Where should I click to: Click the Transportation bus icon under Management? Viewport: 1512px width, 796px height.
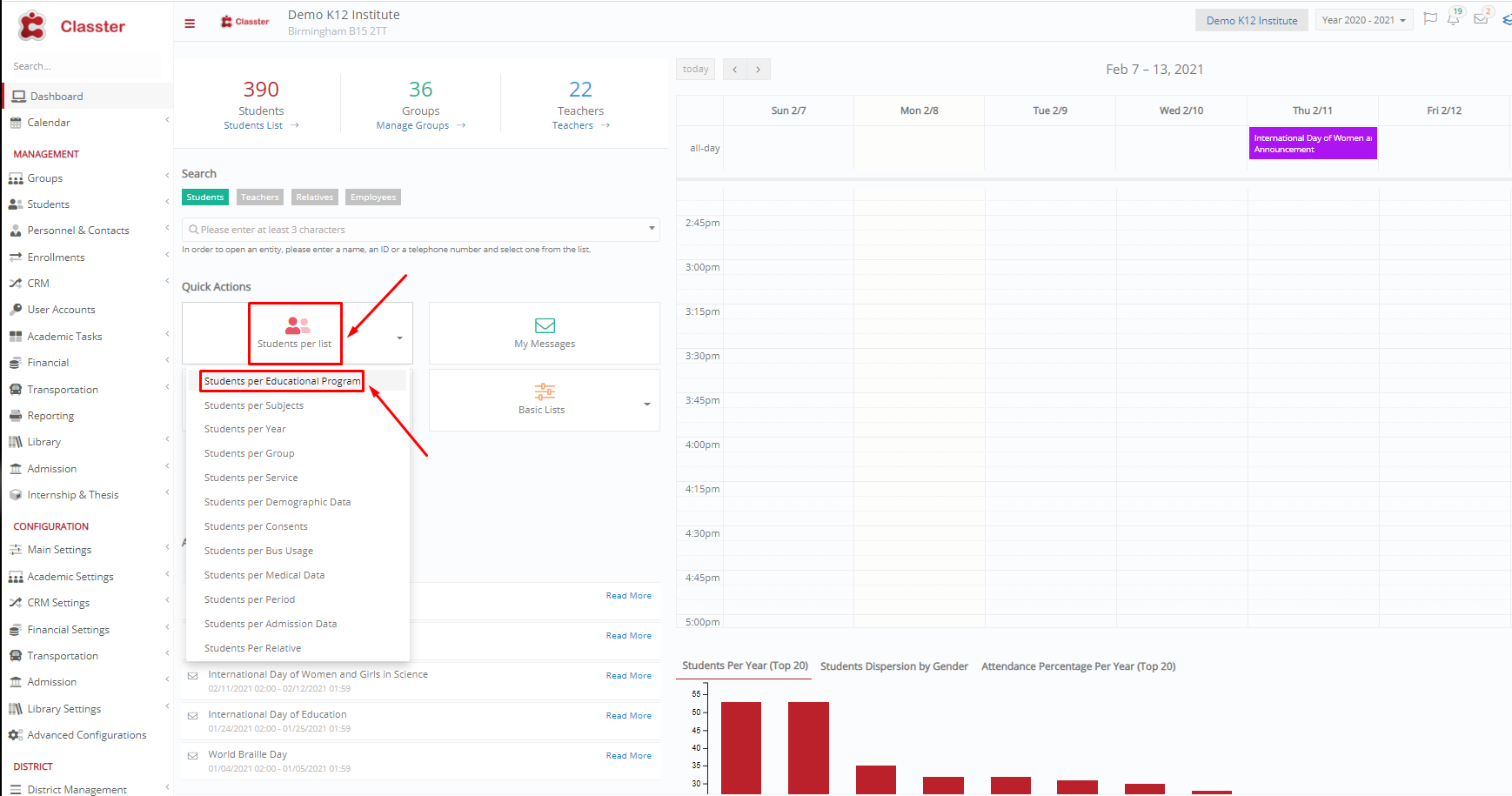tap(16, 390)
